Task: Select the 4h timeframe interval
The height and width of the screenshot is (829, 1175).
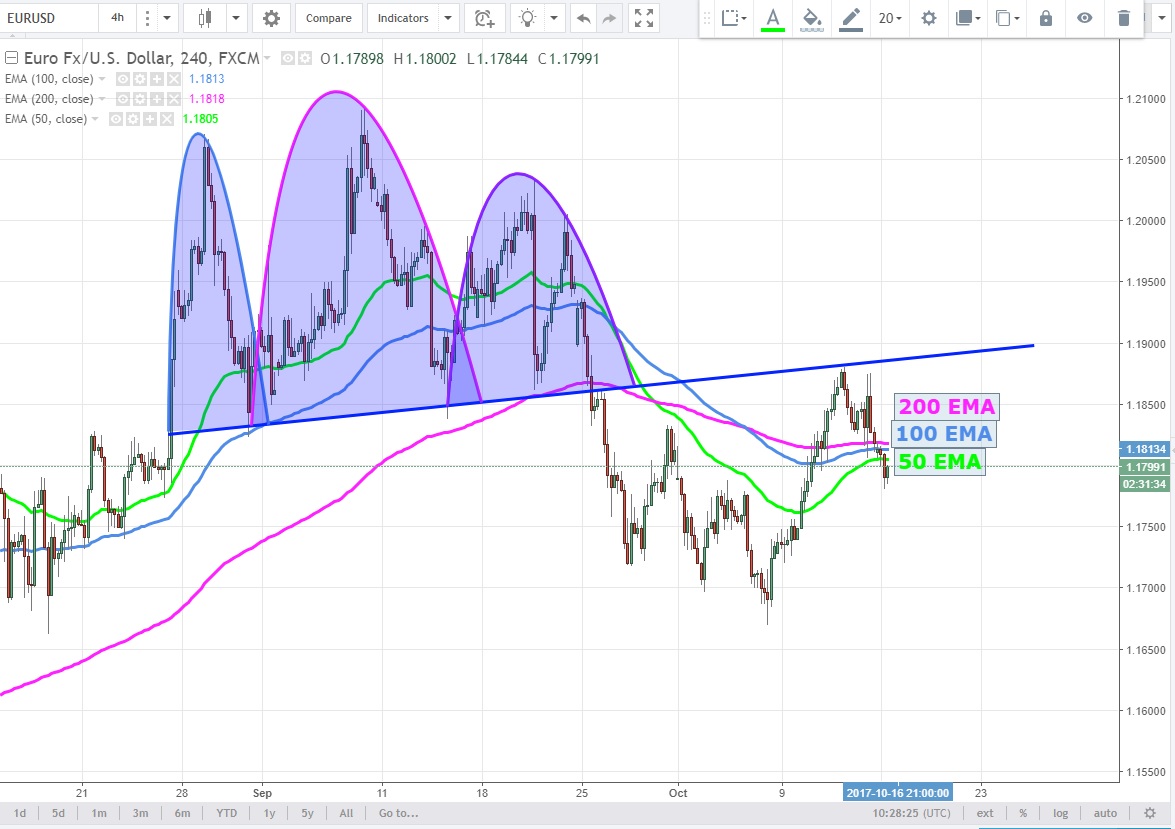Action: click(117, 18)
